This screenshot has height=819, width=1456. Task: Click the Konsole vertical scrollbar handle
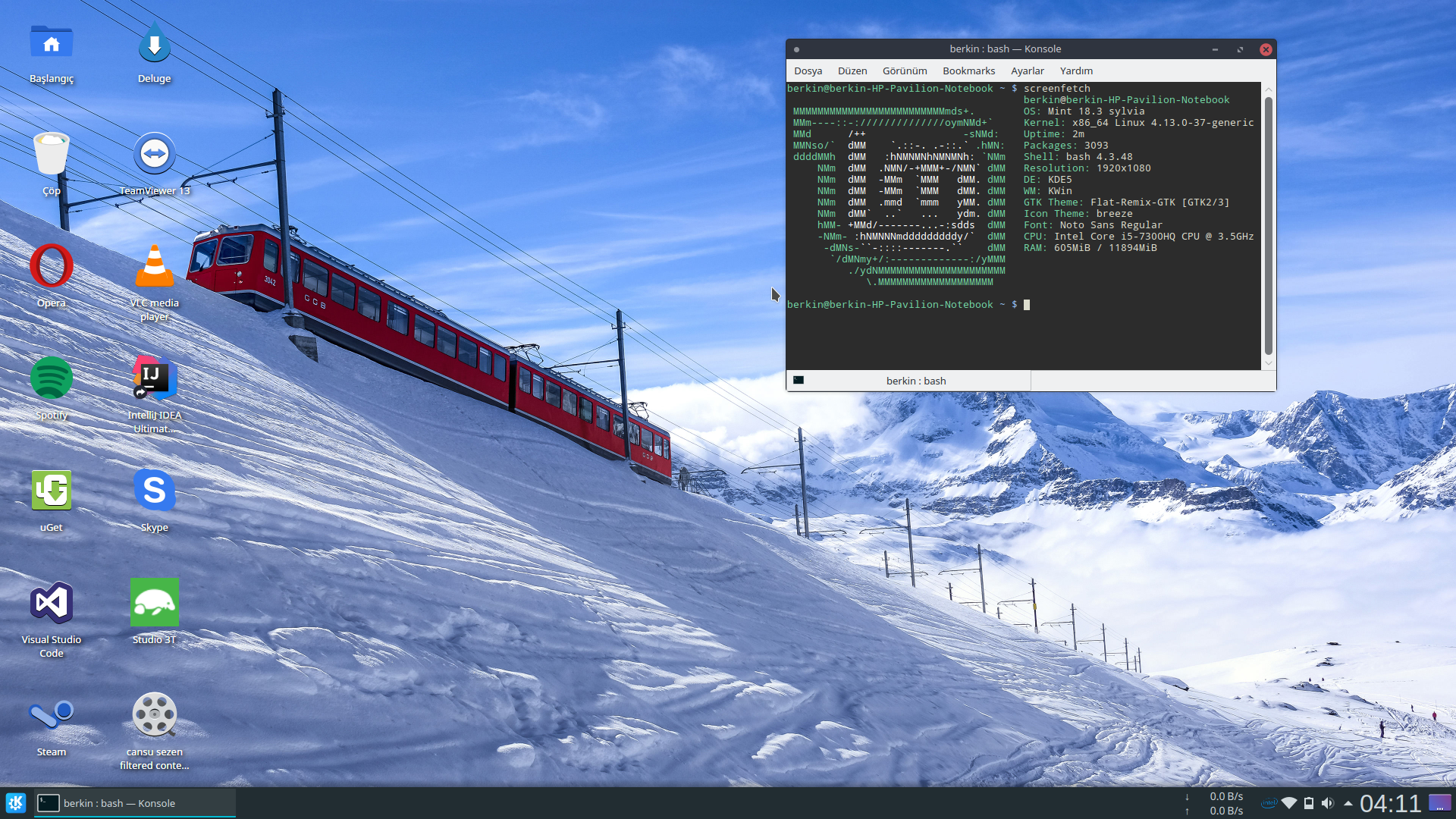1268,225
